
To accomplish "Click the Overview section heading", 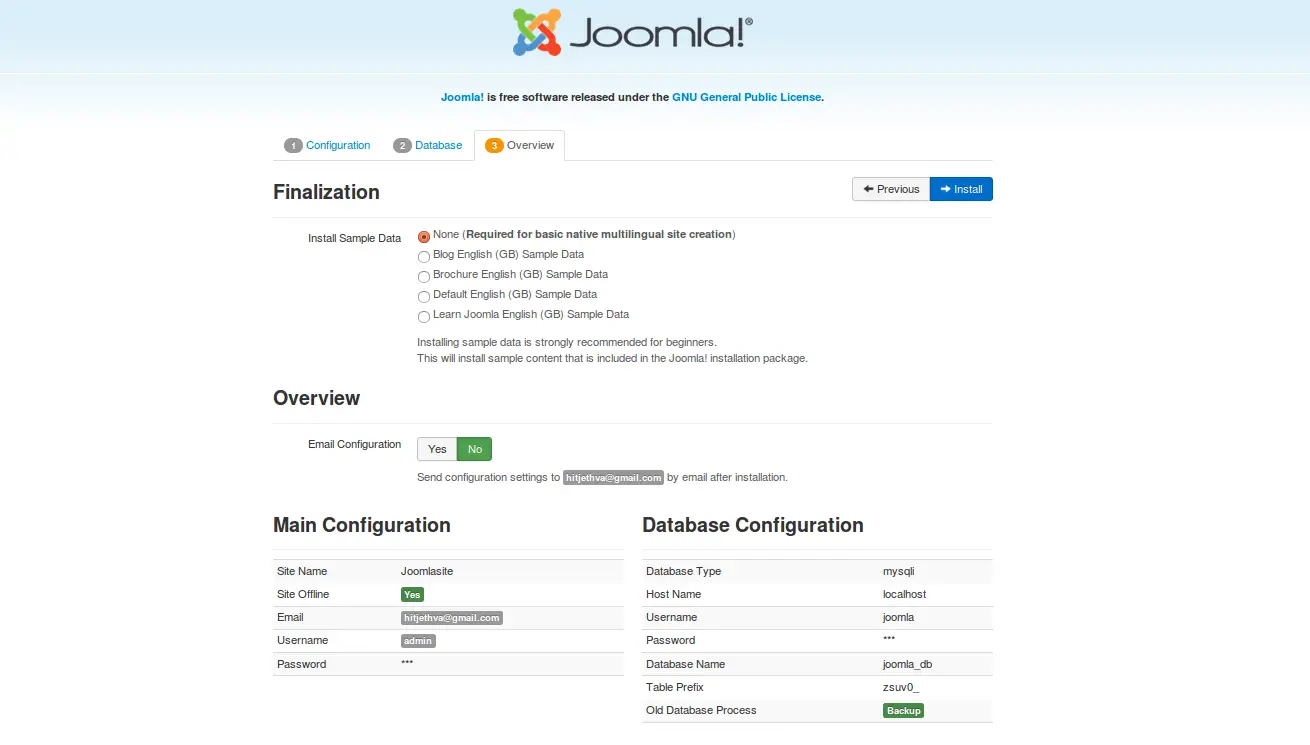I will pyautogui.click(x=316, y=398).
